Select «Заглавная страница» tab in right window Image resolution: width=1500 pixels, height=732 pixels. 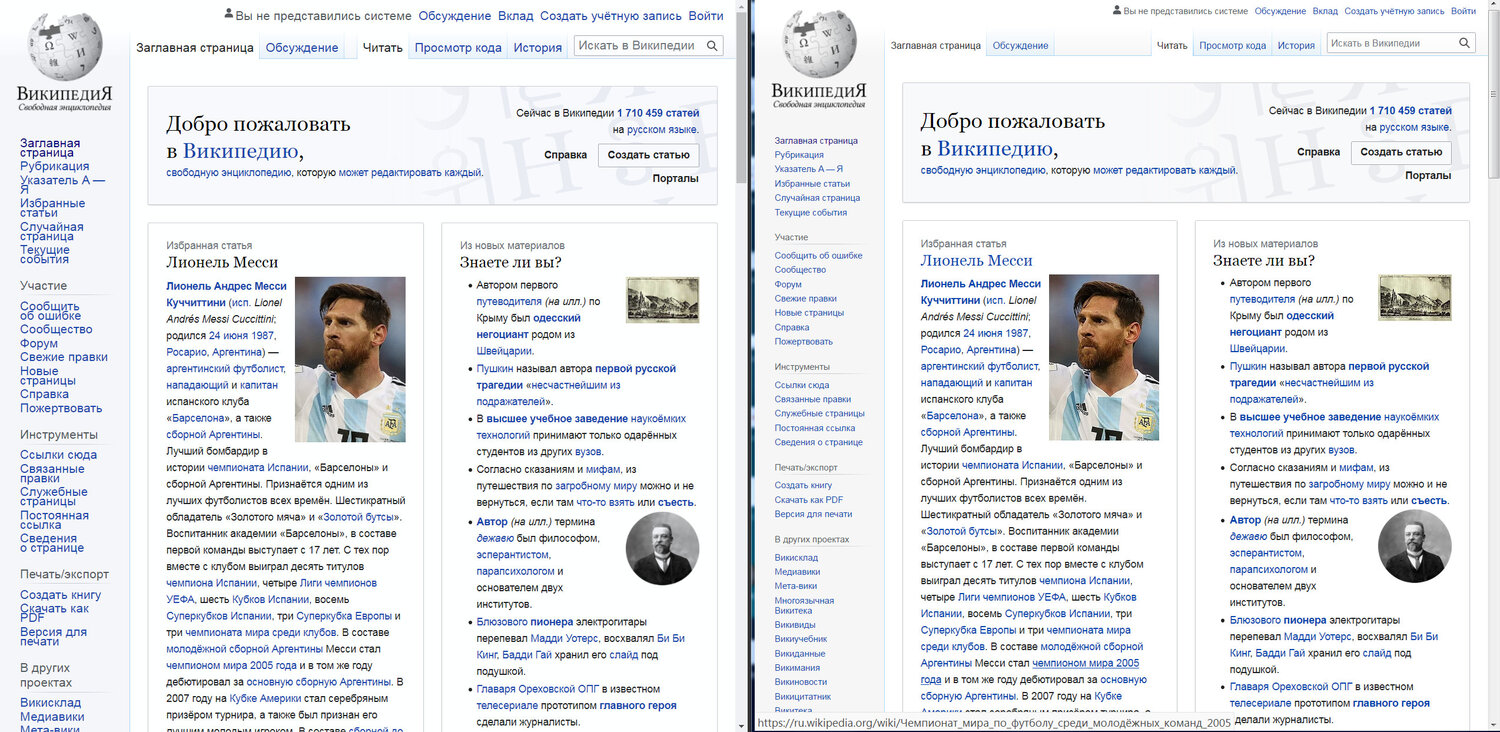[934, 45]
